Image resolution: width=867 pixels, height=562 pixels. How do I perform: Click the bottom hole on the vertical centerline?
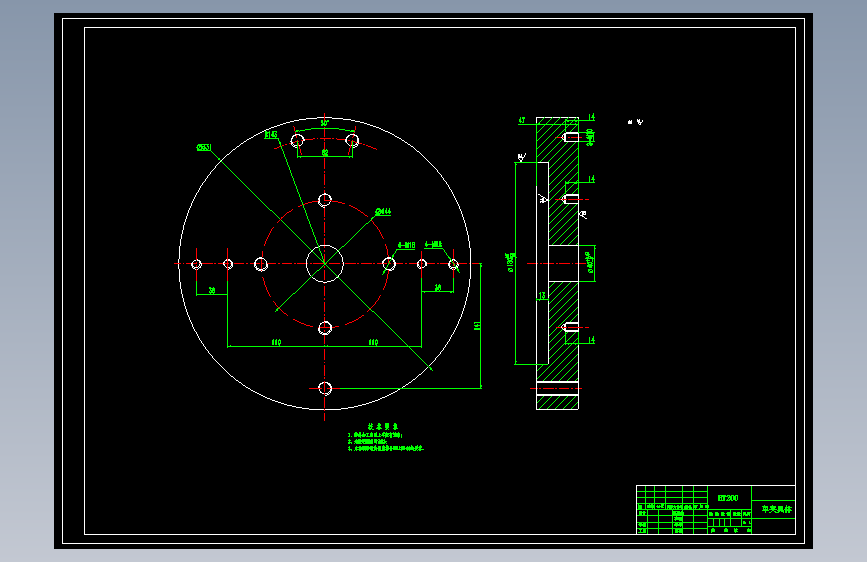point(325,388)
